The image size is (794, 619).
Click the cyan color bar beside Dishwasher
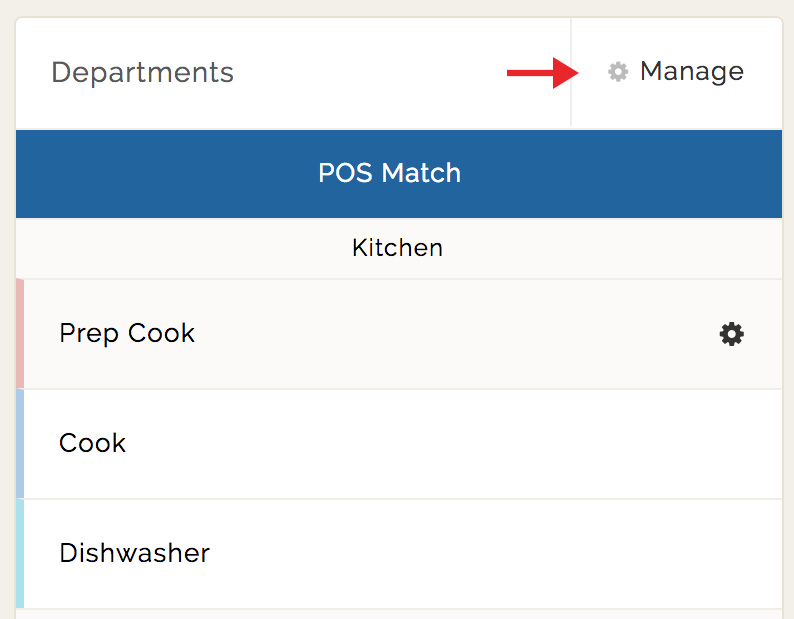click(20, 554)
